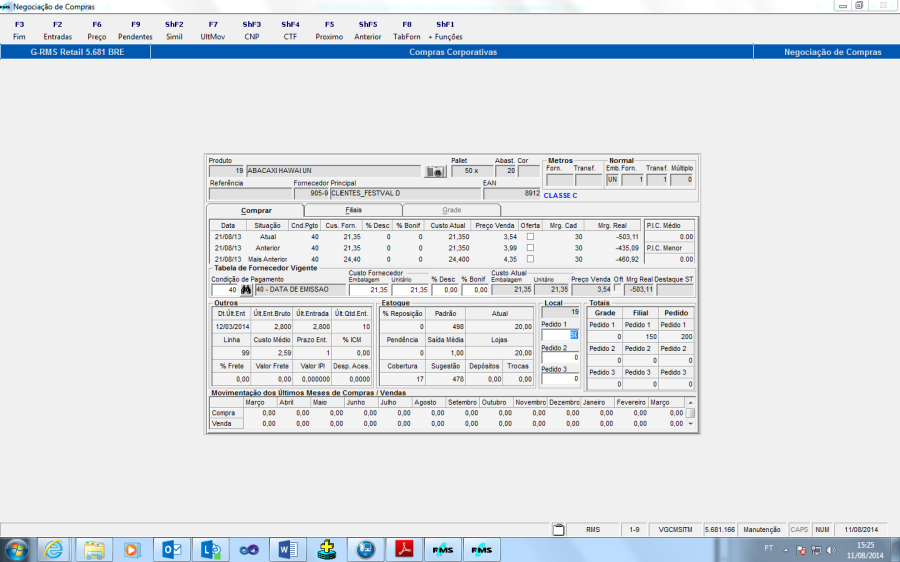This screenshot has height=562, width=900.
Task: Switch to the Grade tab
Action: 452,210
